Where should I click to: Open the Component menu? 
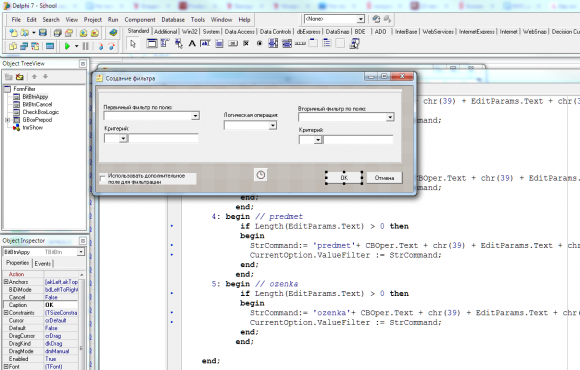point(140,20)
